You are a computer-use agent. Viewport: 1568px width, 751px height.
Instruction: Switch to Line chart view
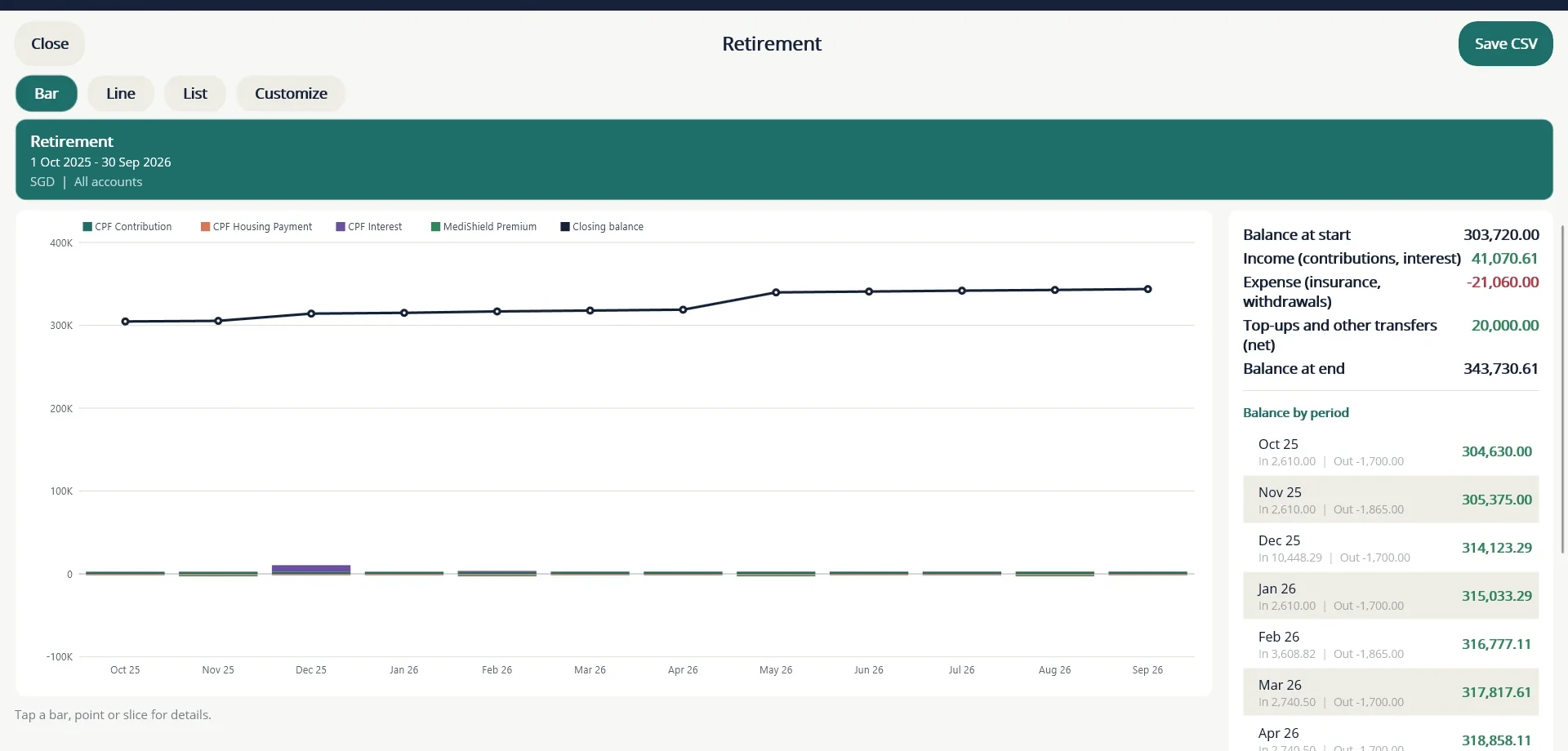[121, 94]
